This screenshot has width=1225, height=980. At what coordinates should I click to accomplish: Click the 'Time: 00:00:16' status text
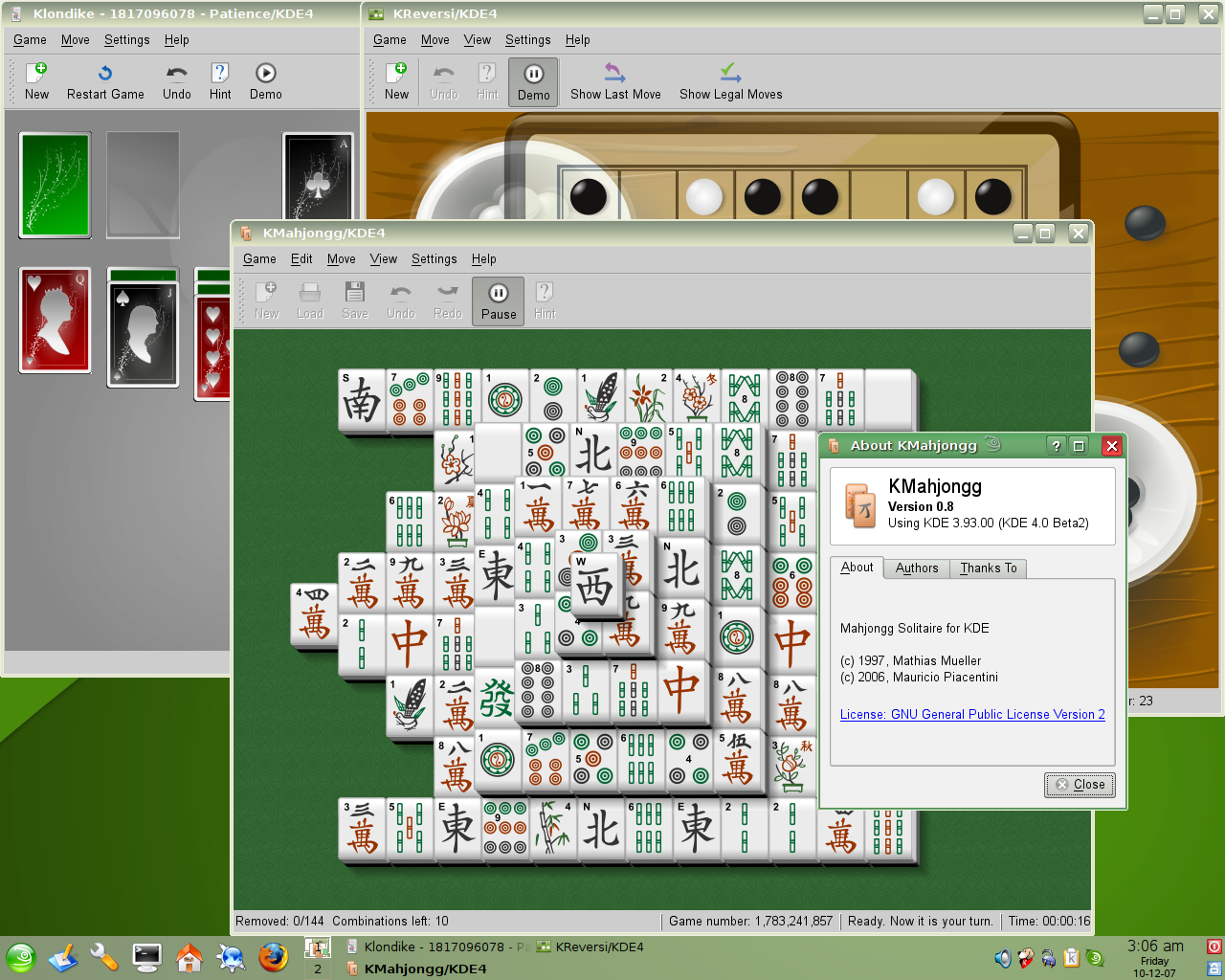(x=1049, y=922)
